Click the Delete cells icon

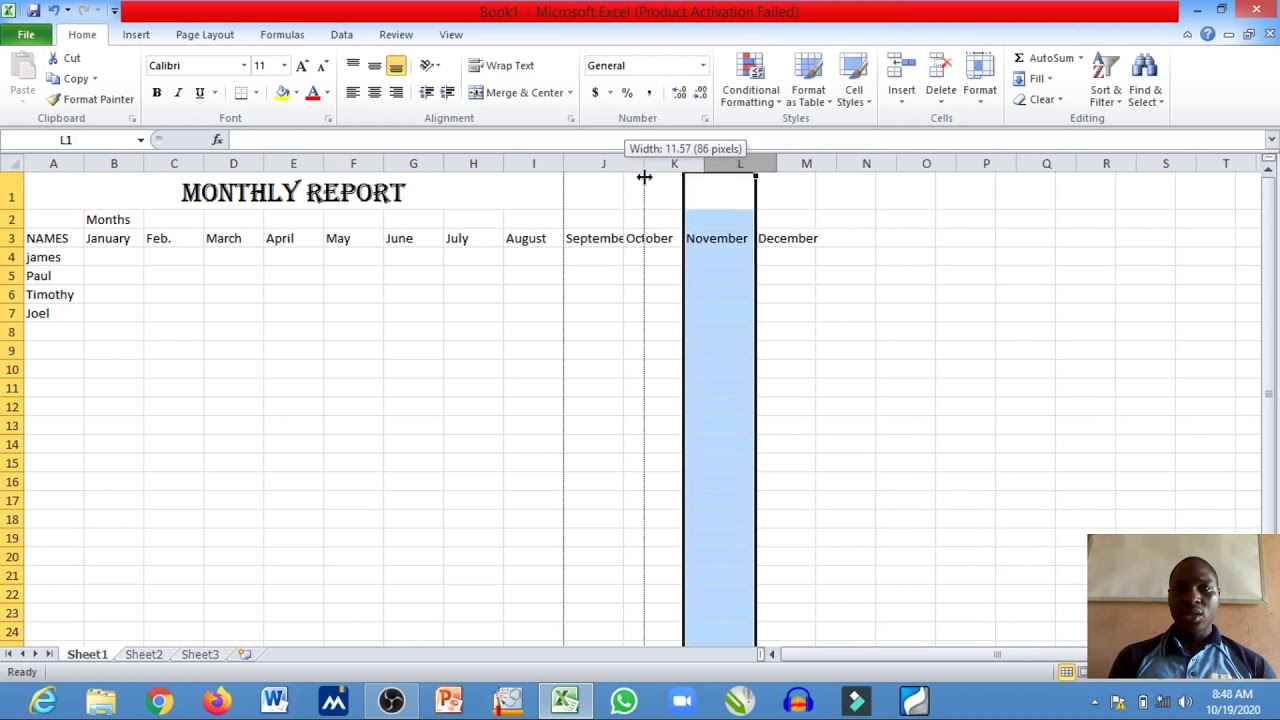pyautogui.click(x=941, y=67)
